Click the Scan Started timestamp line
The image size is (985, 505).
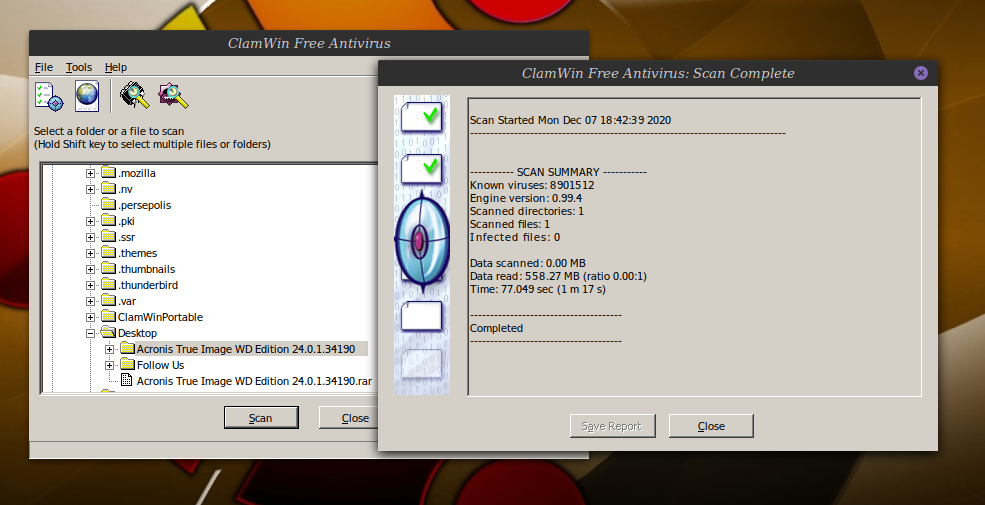pyautogui.click(x=570, y=120)
